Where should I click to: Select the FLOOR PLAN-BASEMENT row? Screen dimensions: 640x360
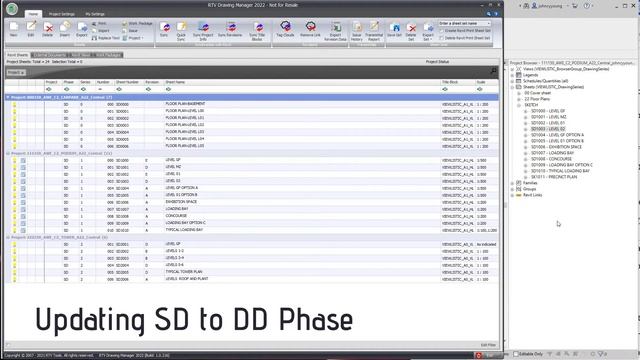click(251, 104)
